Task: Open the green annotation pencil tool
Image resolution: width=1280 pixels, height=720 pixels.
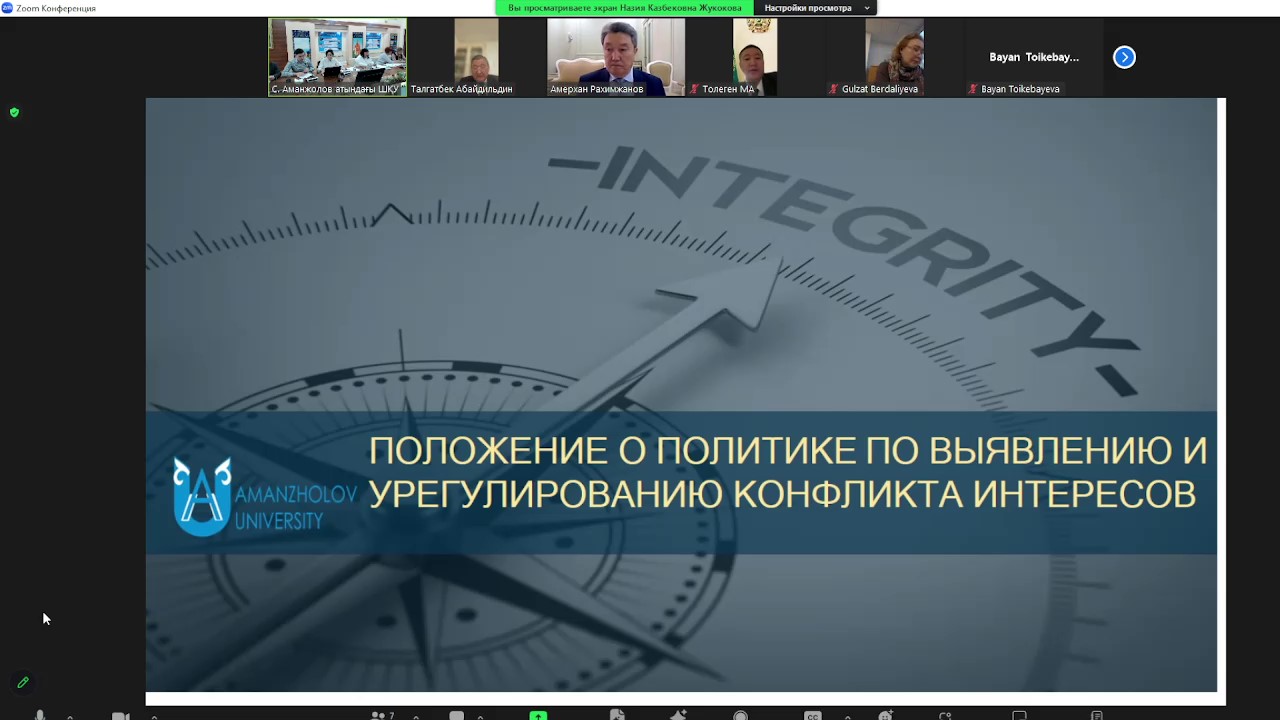Action: tap(23, 683)
